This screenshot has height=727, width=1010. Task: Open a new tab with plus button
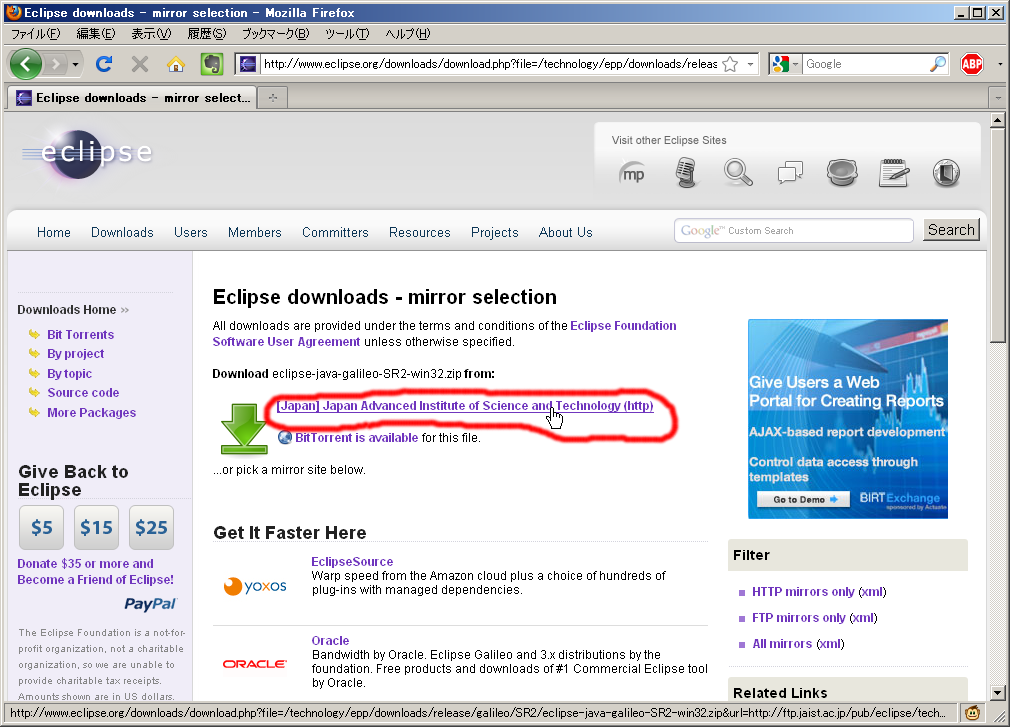point(272,98)
